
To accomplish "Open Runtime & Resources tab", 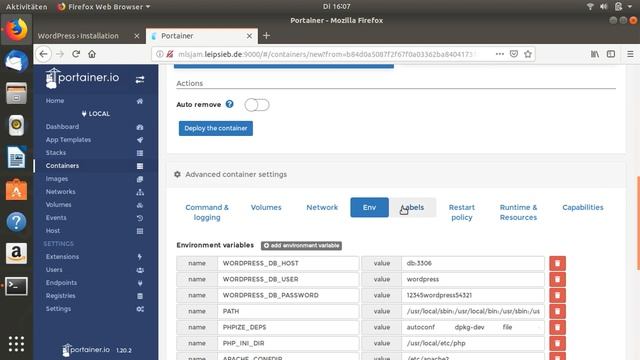I will click(x=518, y=212).
